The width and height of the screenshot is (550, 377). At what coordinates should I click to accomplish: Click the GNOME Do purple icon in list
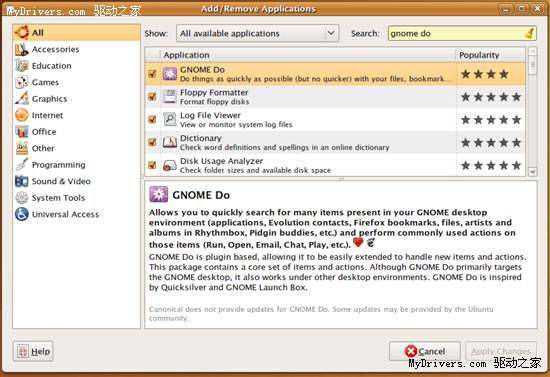[170, 74]
